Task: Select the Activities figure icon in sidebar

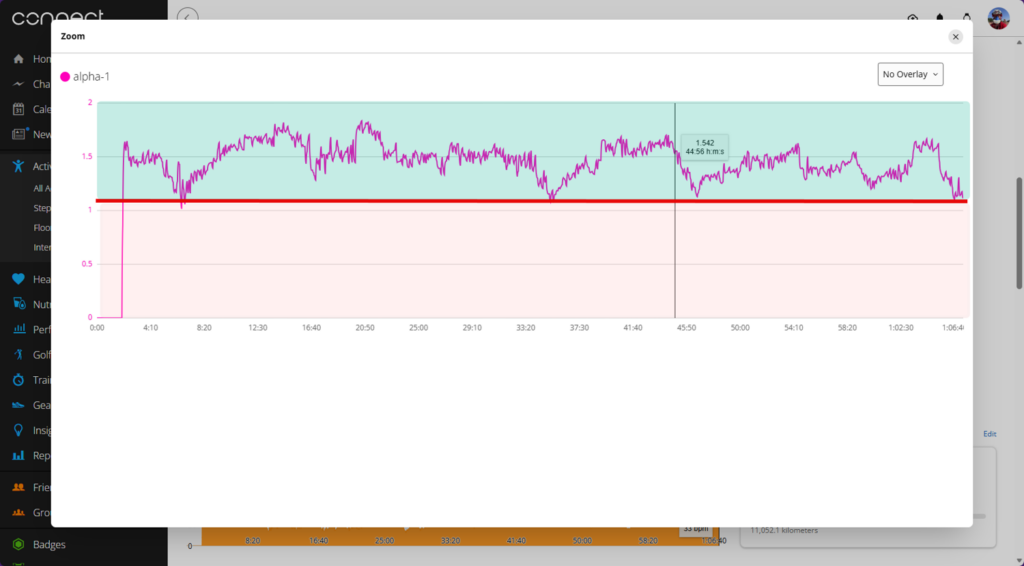Action: [18, 166]
